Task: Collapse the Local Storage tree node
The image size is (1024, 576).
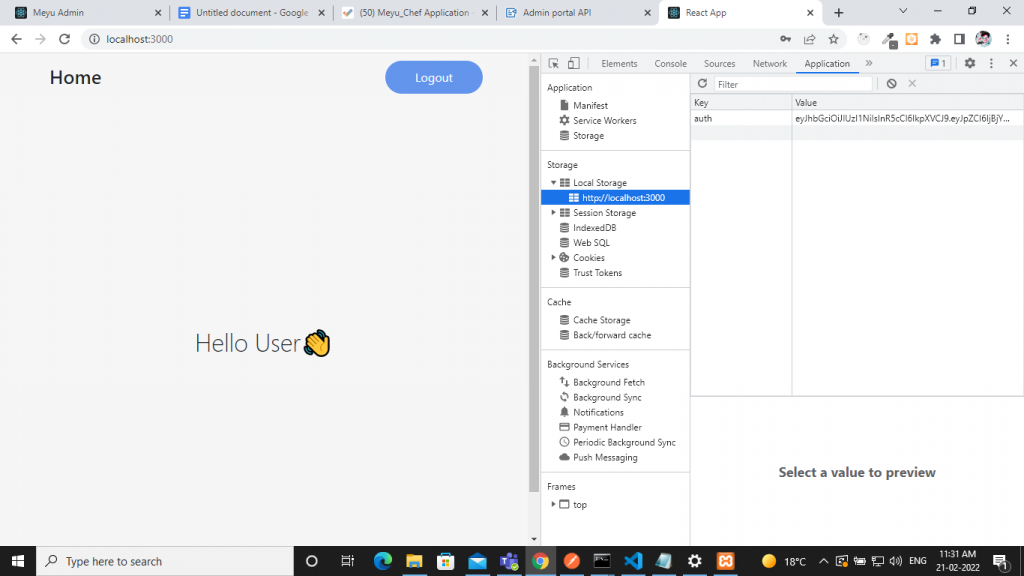Action: [x=554, y=183]
